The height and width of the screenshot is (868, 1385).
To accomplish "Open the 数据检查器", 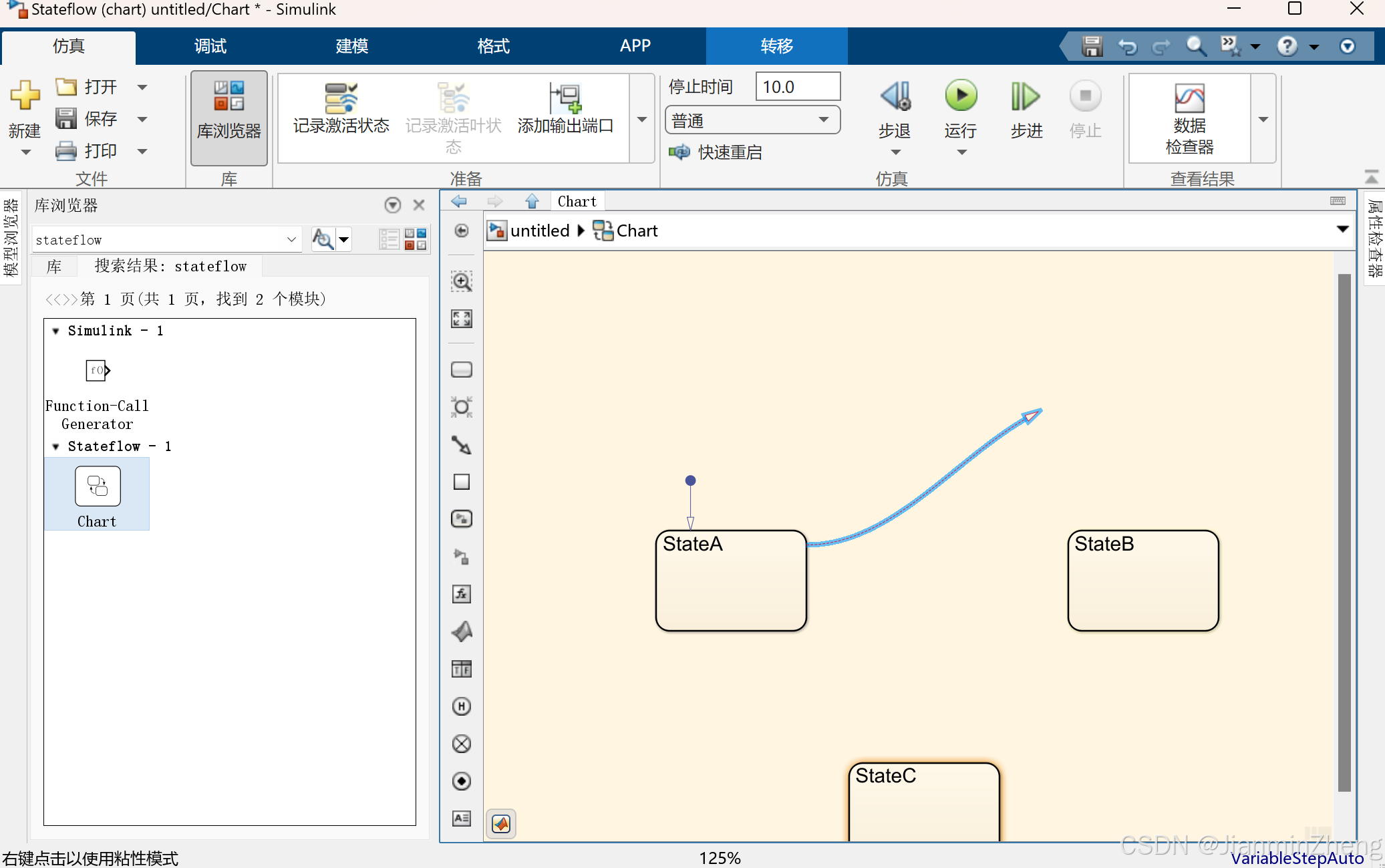I will coord(1190,117).
